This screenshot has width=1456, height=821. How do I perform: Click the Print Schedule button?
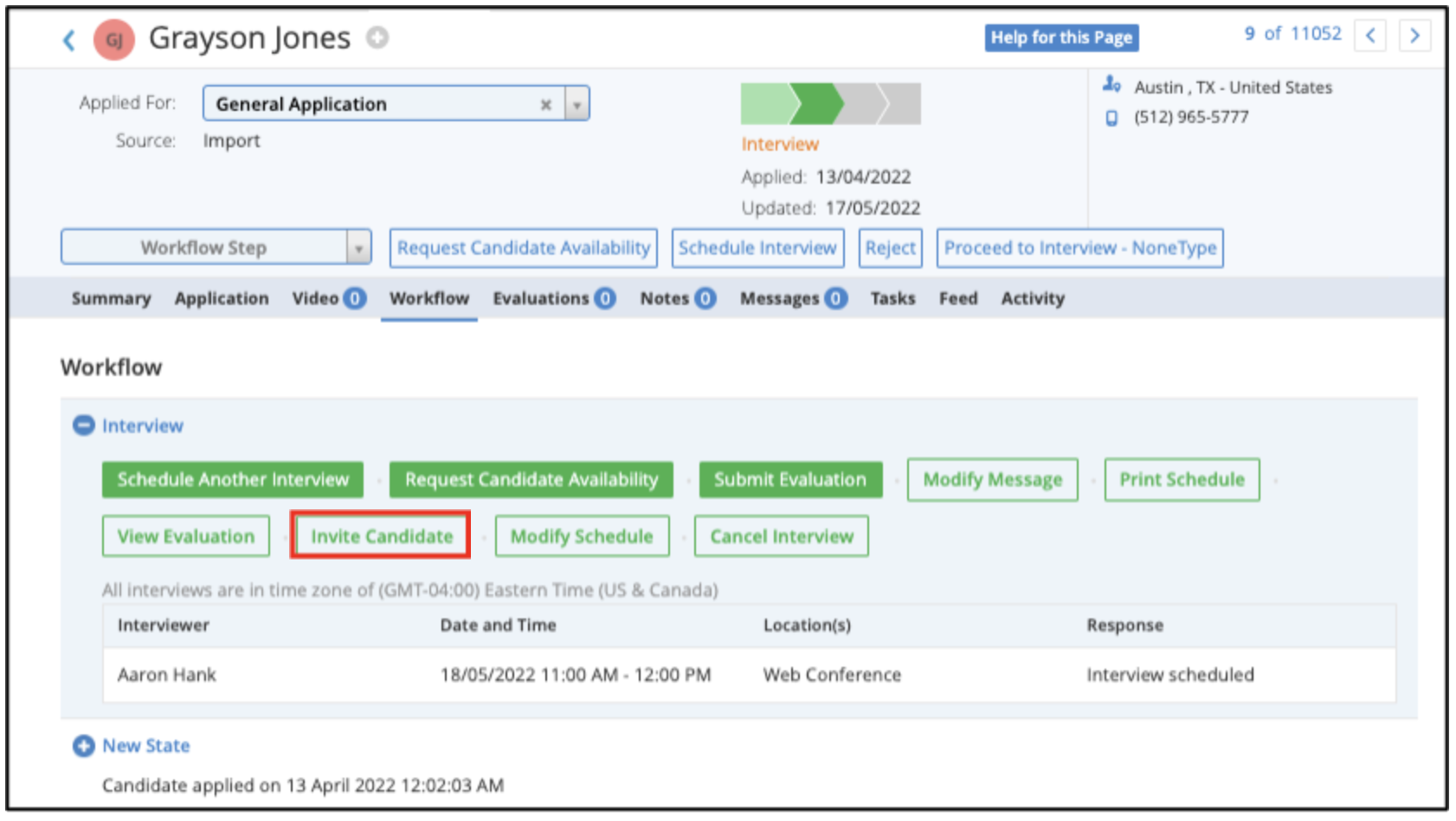[1182, 480]
